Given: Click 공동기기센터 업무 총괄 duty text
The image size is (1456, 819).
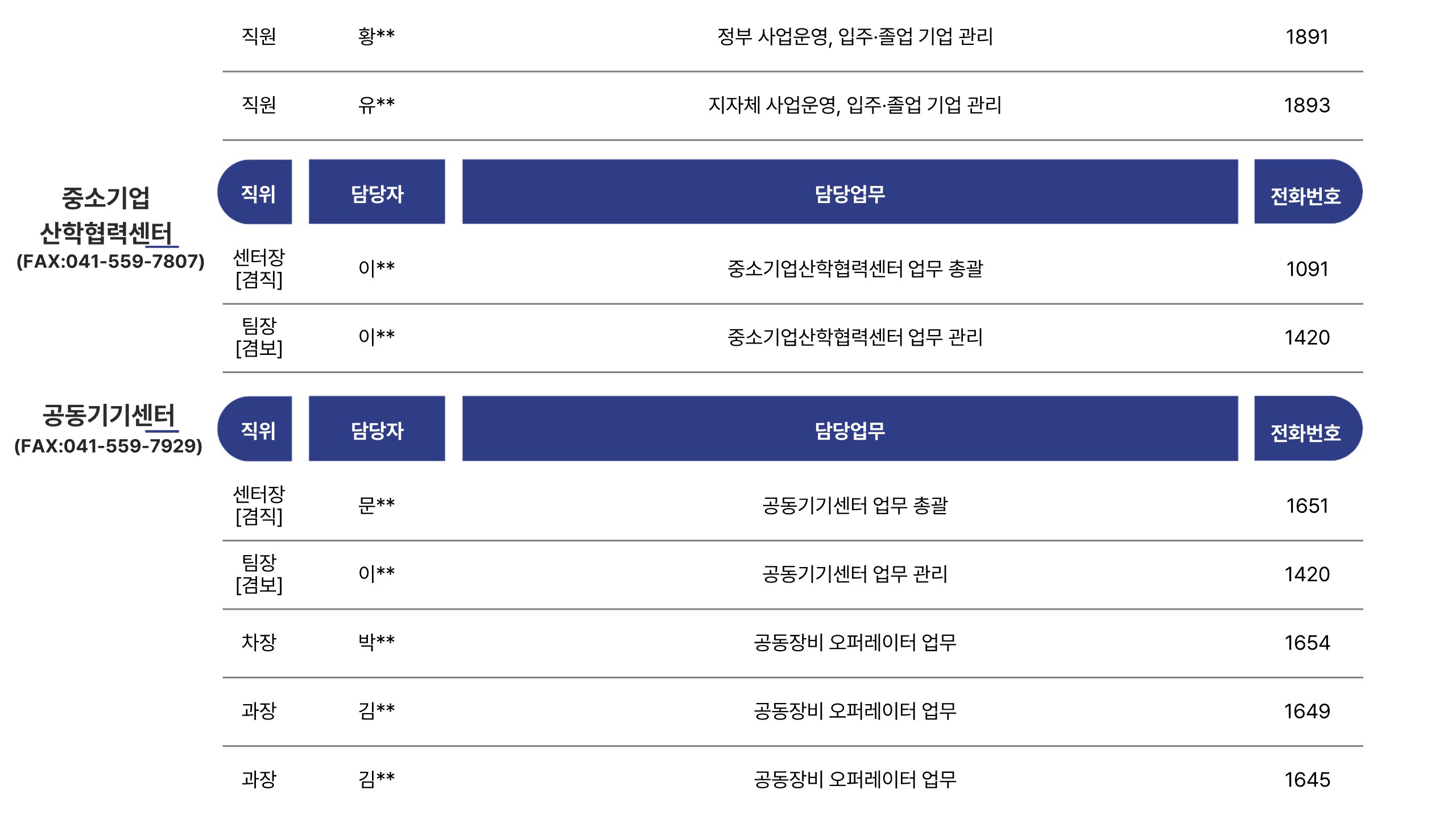Looking at the screenshot, I should pos(855,506).
